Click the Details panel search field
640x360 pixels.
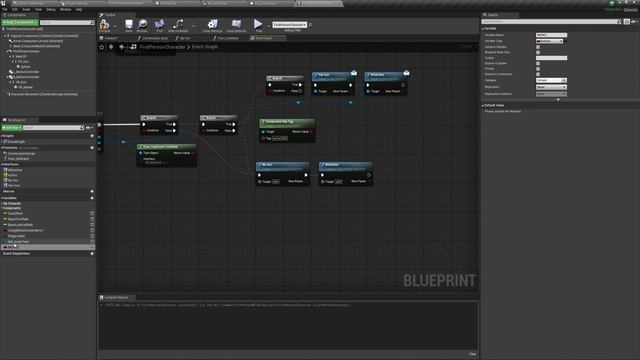point(551,22)
